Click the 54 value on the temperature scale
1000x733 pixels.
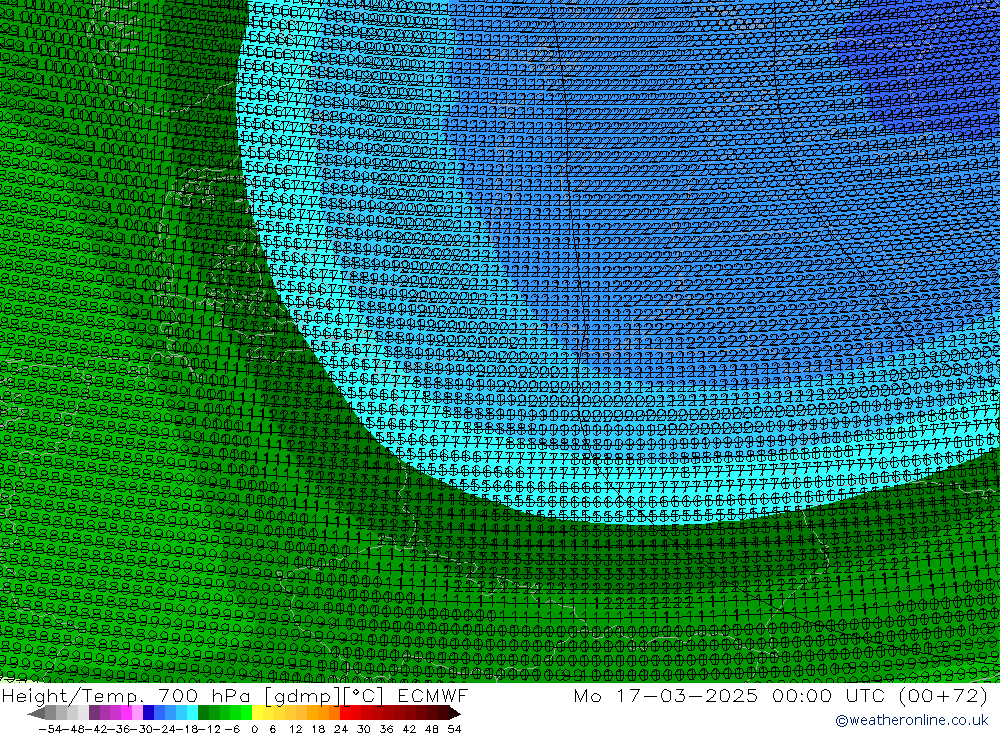pos(454,729)
